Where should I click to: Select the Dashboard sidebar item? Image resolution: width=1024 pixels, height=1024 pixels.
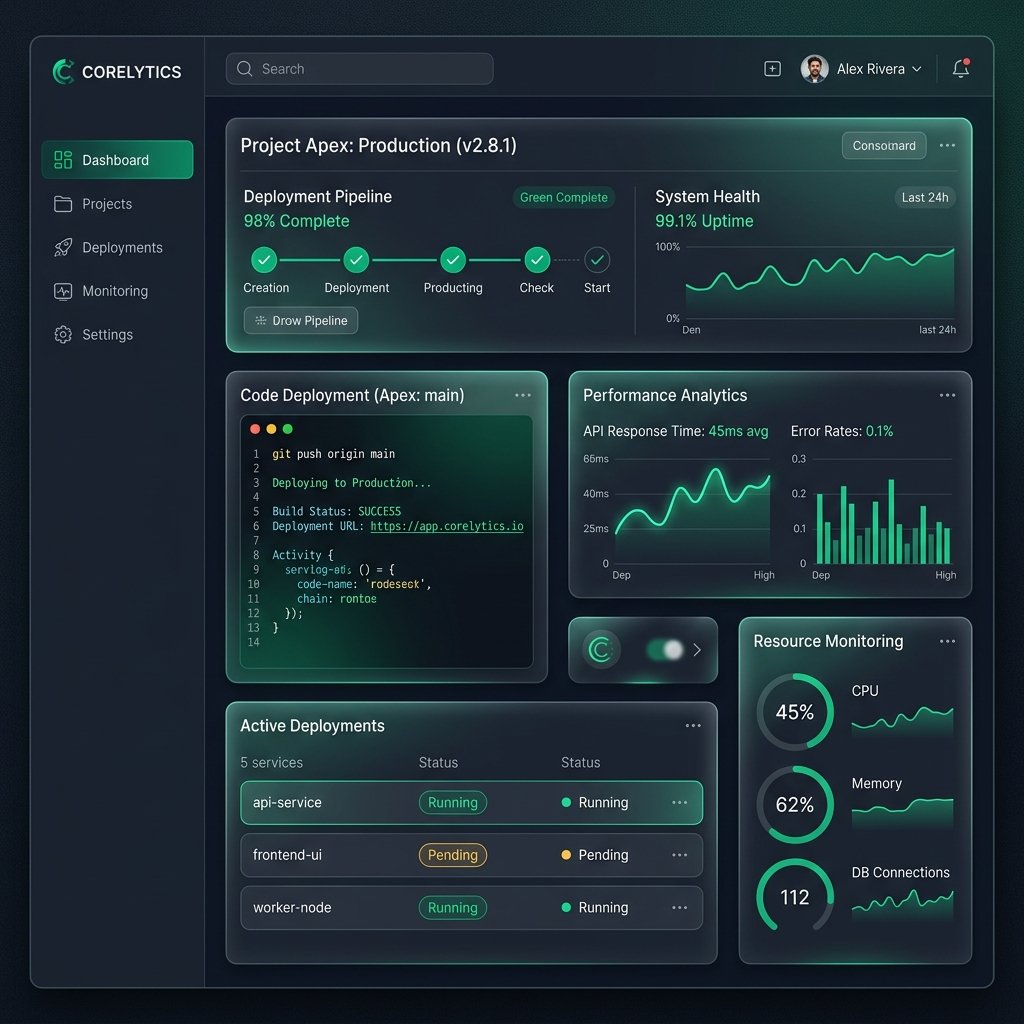pyautogui.click(x=118, y=160)
